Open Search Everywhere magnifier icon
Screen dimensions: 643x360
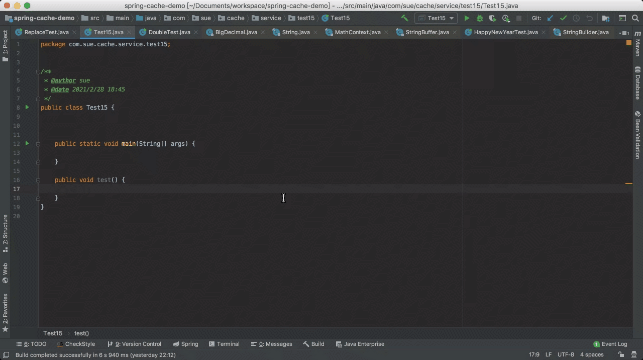click(635, 18)
